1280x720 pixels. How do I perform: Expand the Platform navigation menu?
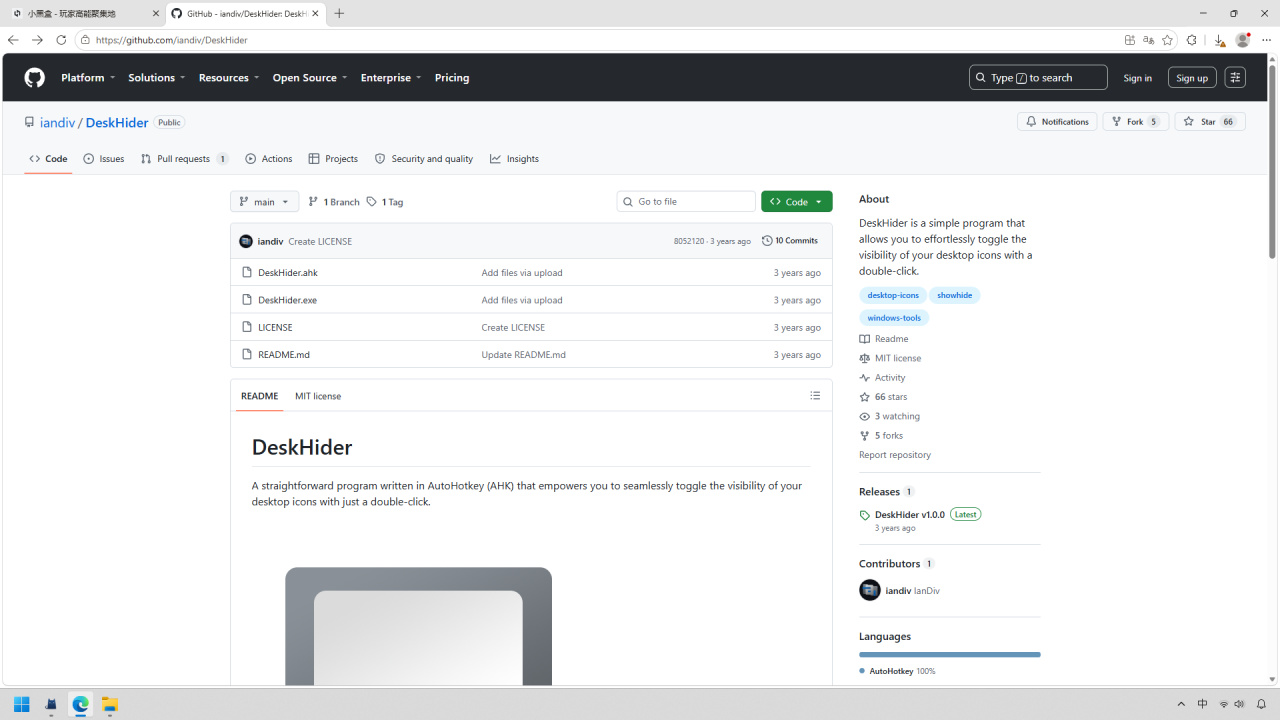[88, 78]
